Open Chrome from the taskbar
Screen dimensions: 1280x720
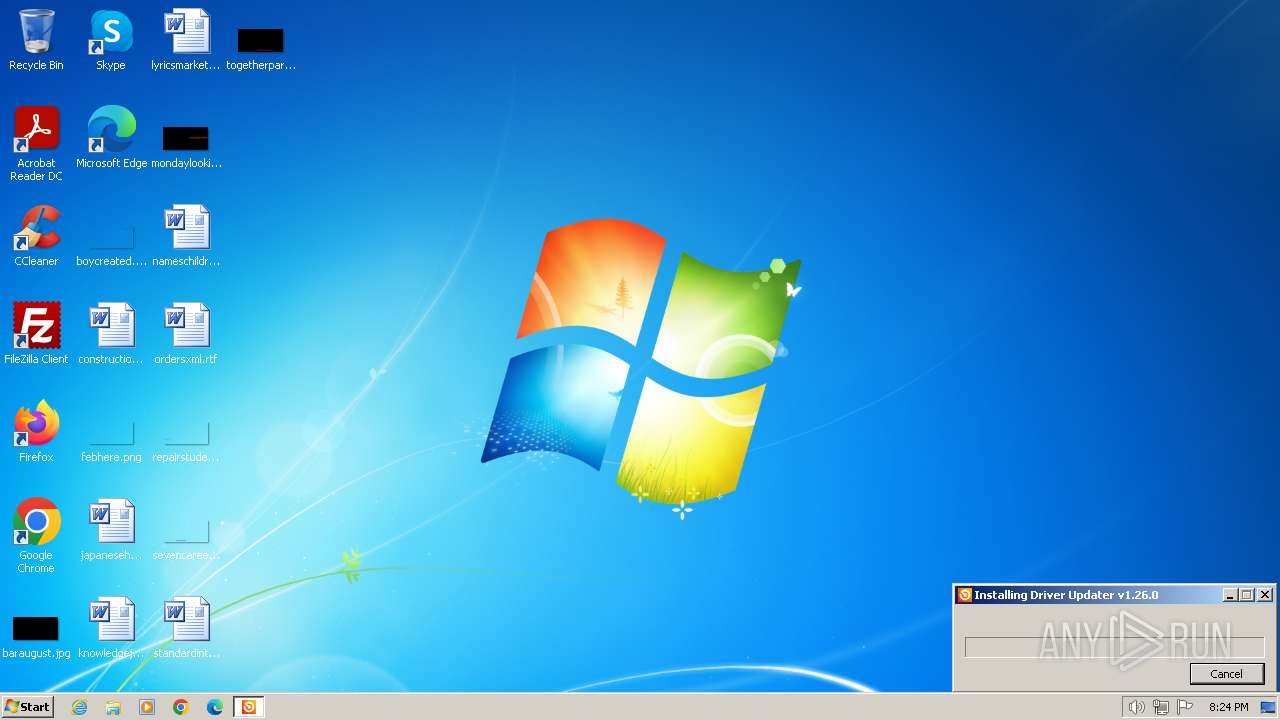pyautogui.click(x=181, y=707)
